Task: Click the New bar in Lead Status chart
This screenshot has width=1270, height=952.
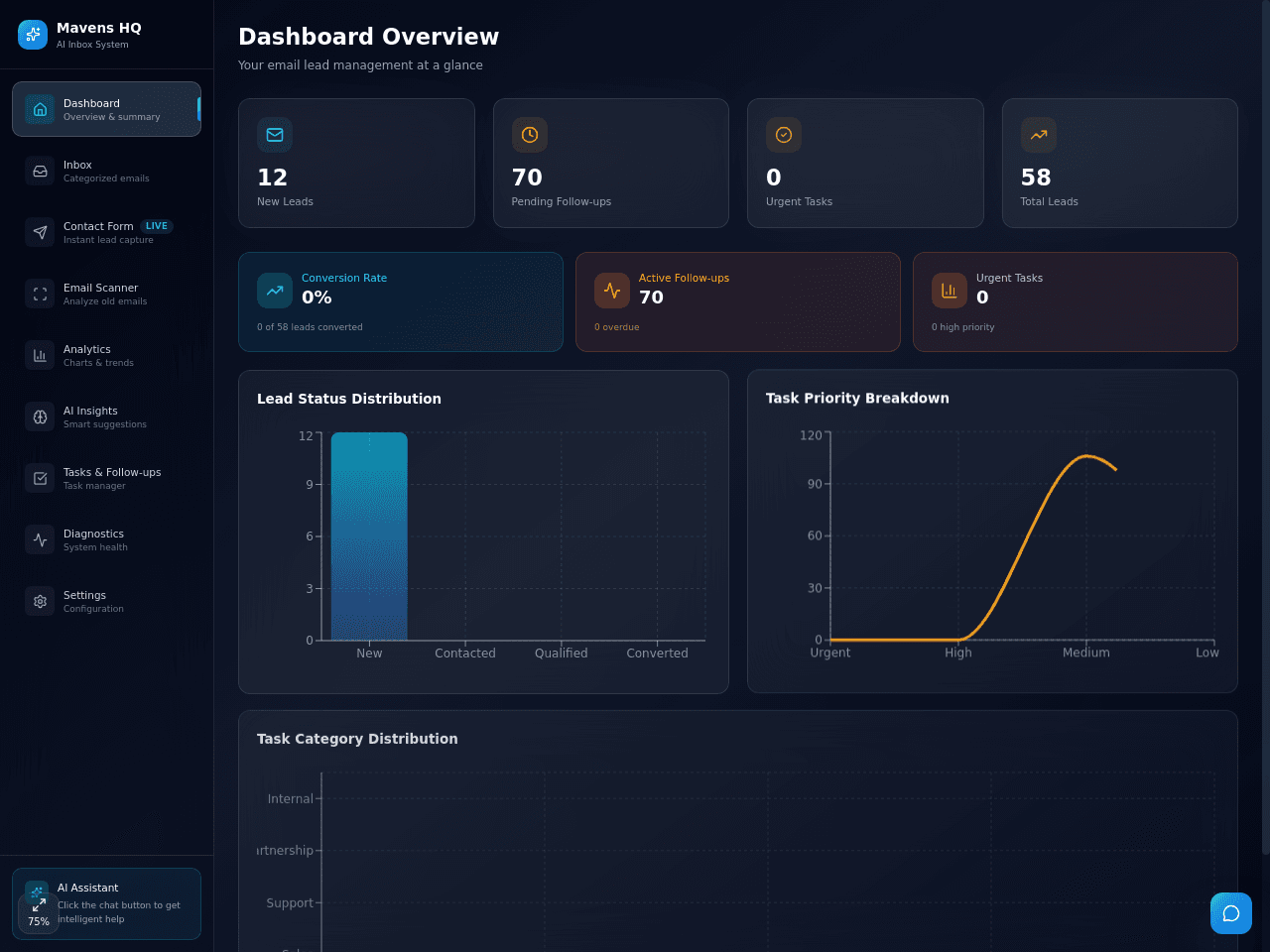Action: (x=369, y=536)
